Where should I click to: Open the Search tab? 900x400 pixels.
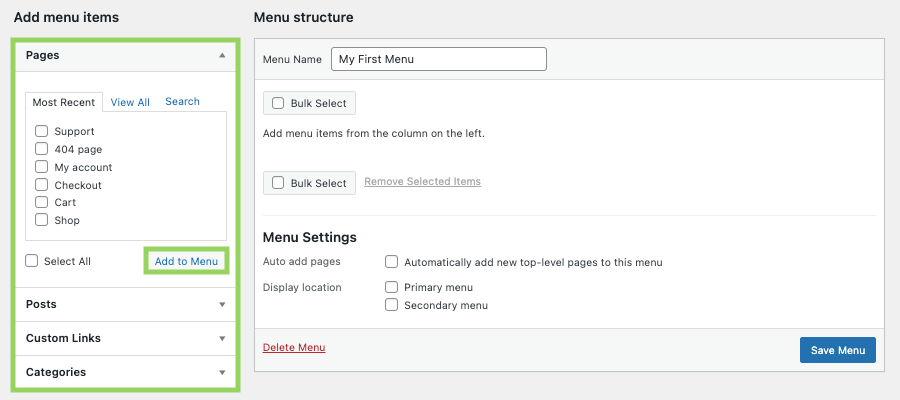pos(182,102)
